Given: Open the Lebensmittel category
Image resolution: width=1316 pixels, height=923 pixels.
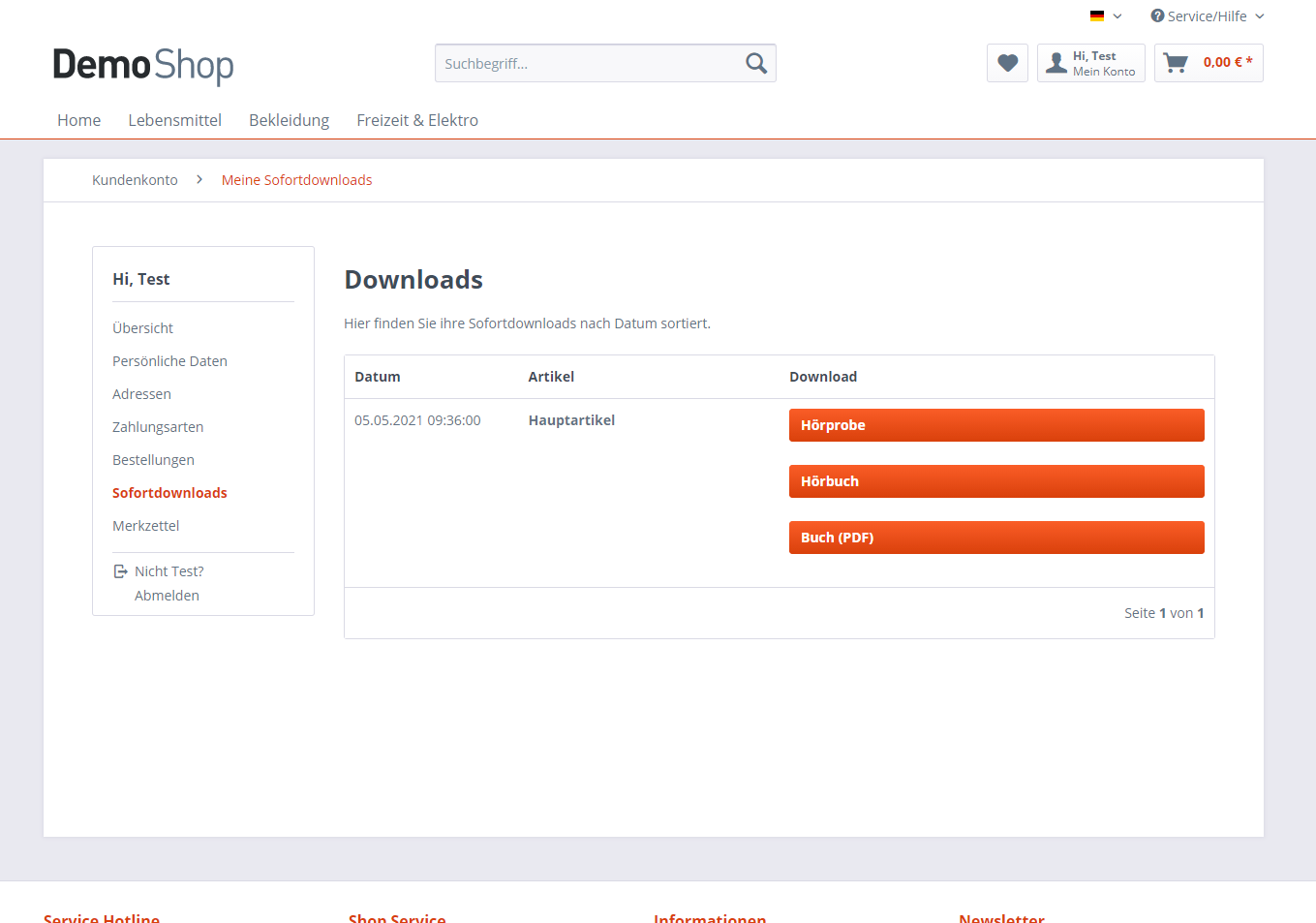Looking at the screenshot, I should pyautogui.click(x=175, y=120).
